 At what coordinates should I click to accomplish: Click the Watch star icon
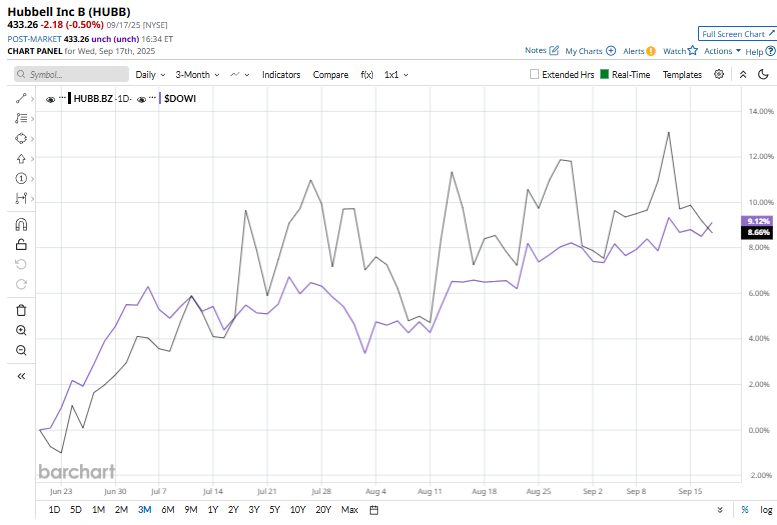[693, 51]
